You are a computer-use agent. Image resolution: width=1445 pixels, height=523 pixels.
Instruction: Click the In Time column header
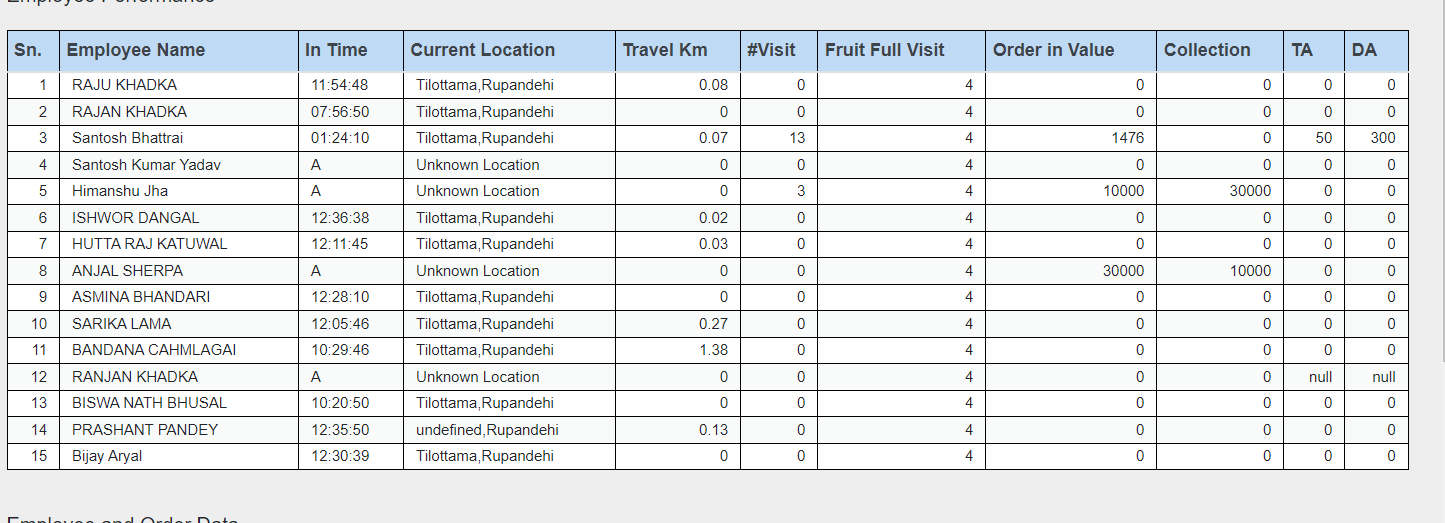pyautogui.click(x=336, y=50)
